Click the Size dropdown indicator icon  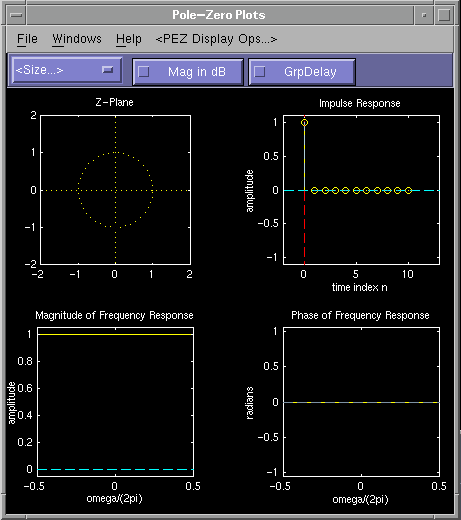[107, 69]
